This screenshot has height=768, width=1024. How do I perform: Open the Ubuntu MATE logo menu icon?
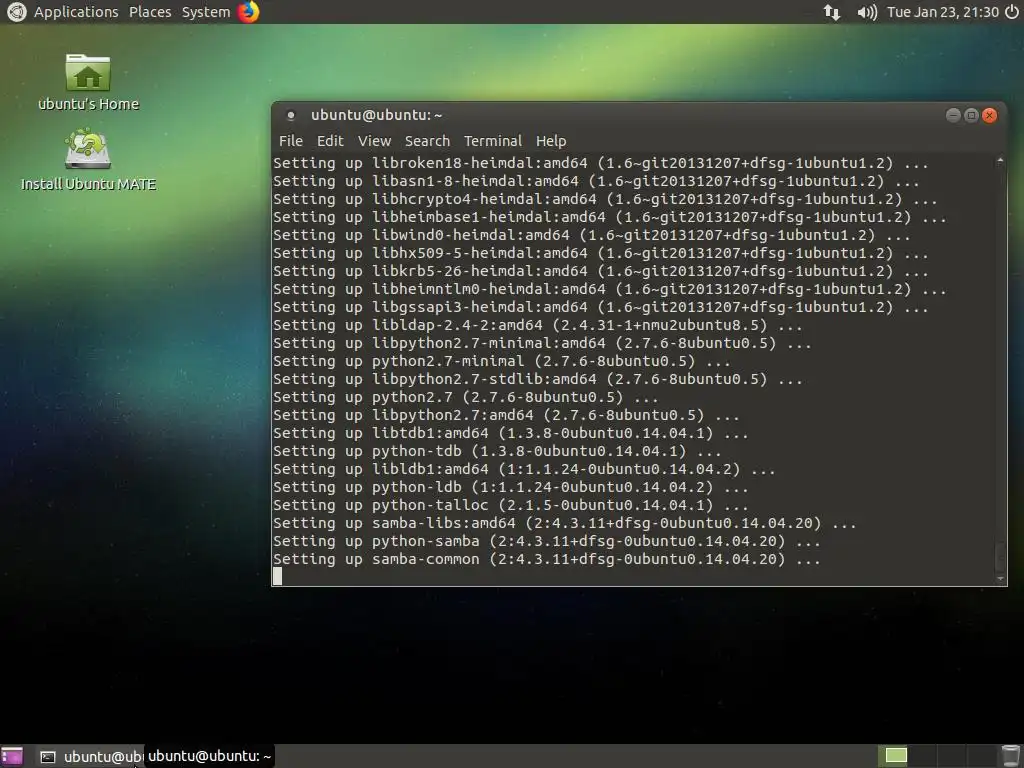16,12
